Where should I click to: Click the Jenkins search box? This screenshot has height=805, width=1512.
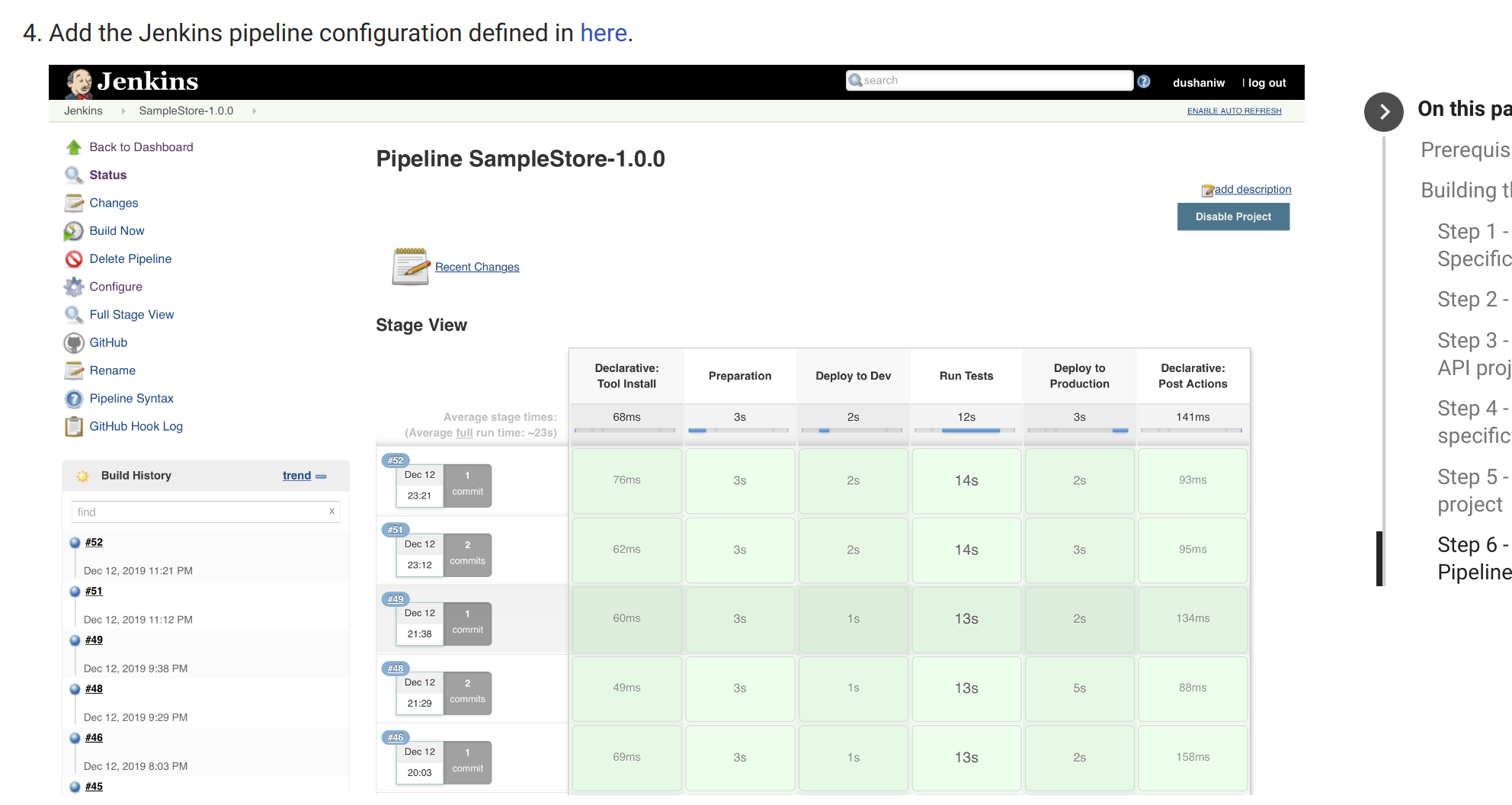(990, 81)
